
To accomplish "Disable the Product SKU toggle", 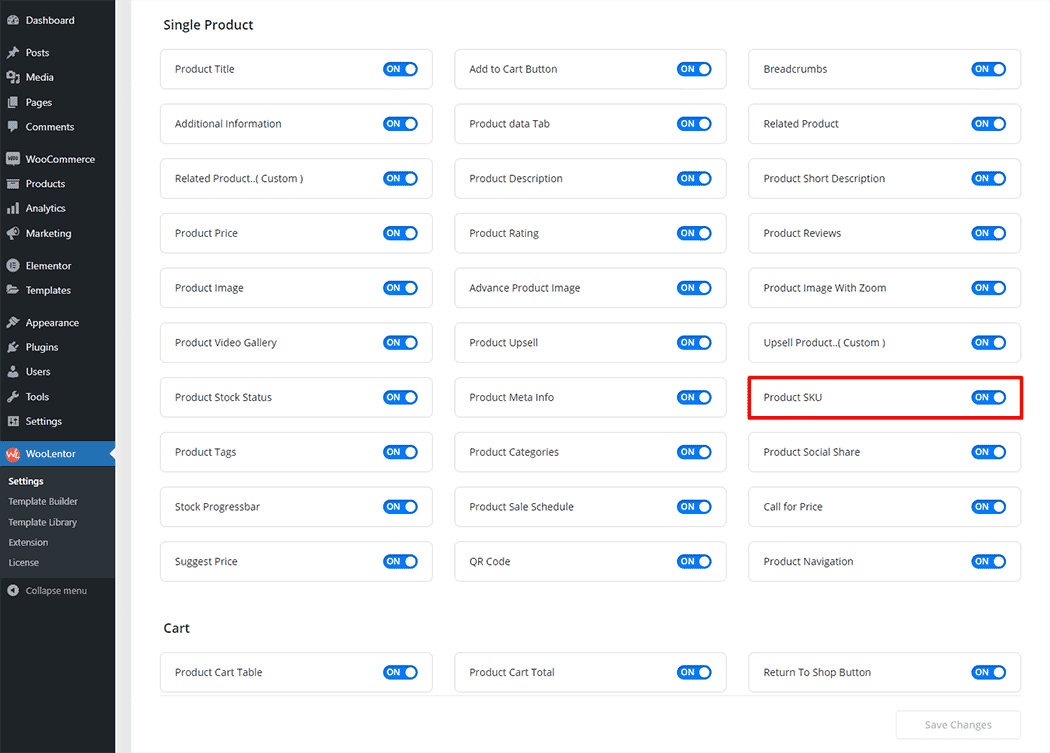I will tap(988, 397).
